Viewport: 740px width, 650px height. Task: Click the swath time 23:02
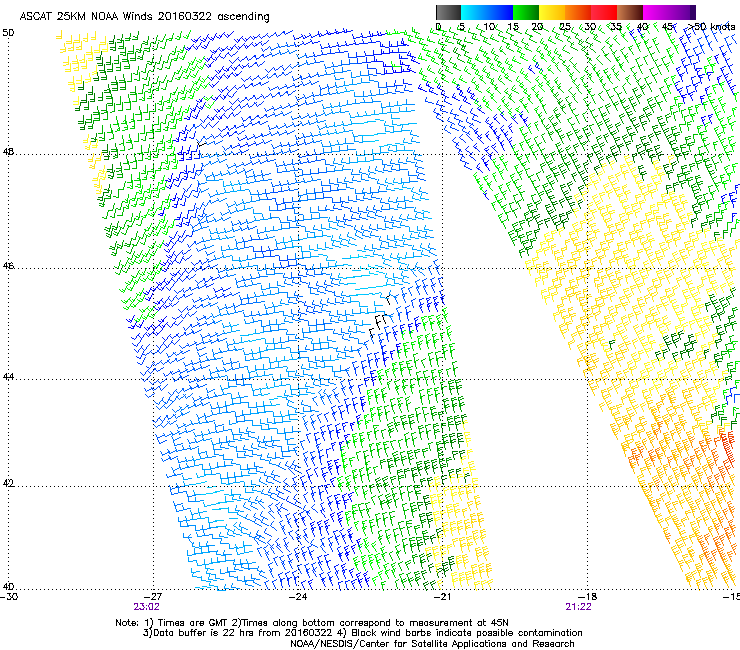coord(146,607)
